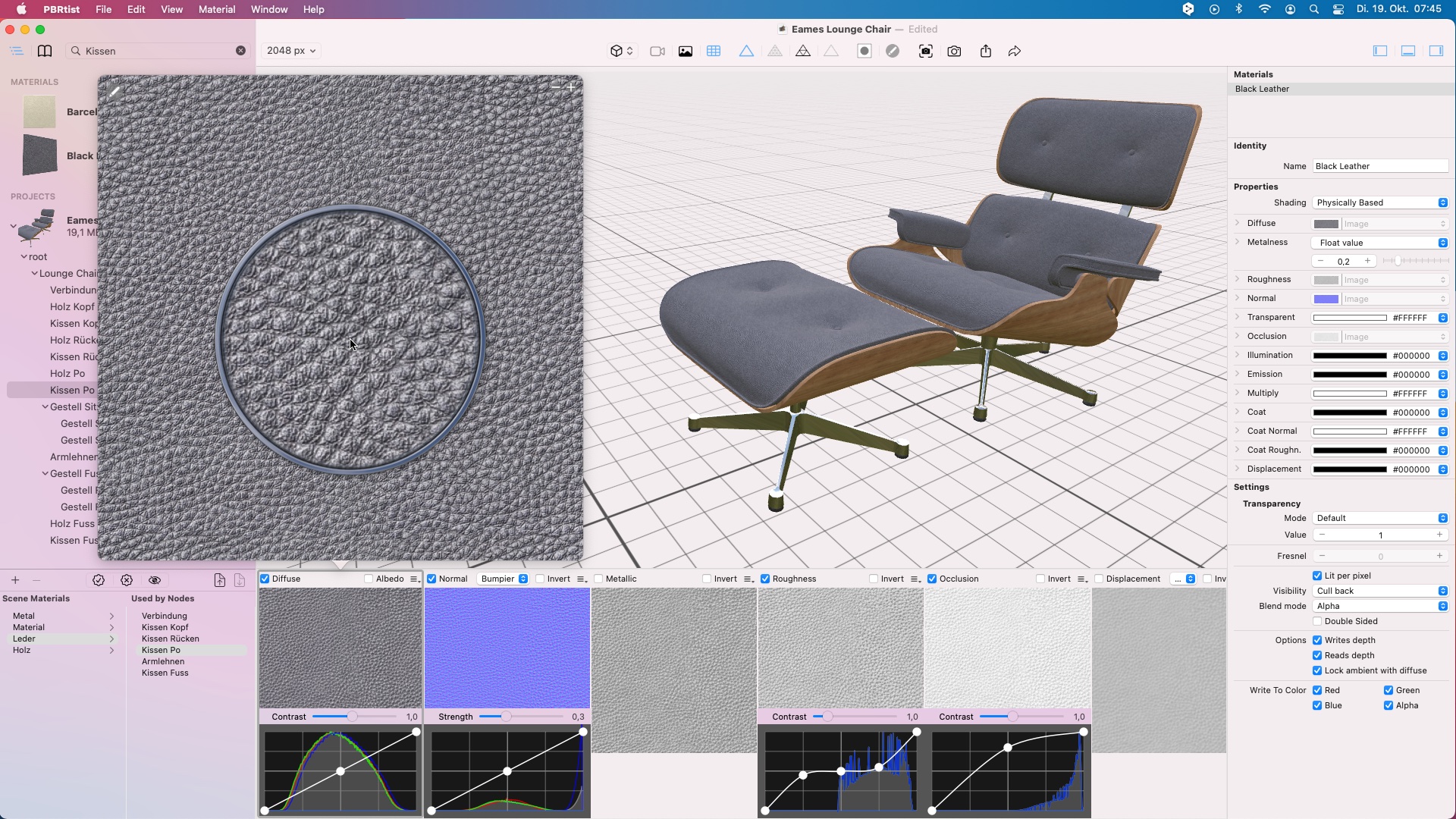Viewport: 1456px width, 819px height.
Task: Click the Share export icon in toolbar
Action: (x=986, y=51)
